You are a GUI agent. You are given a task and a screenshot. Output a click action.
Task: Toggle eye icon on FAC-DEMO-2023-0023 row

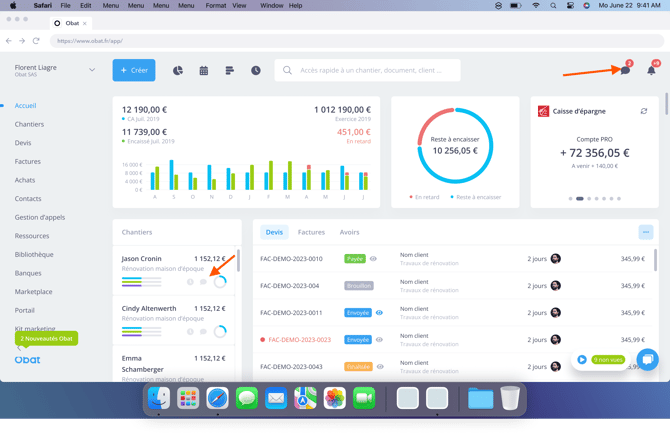pyautogui.click(x=380, y=340)
